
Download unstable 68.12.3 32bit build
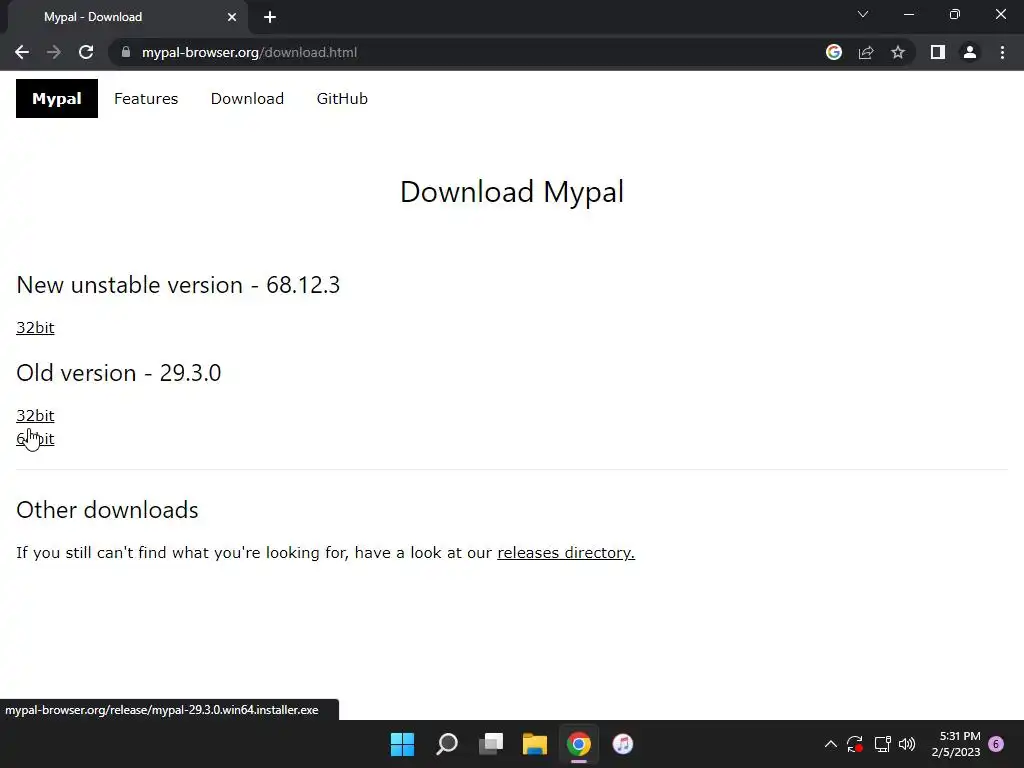[x=35, y=327]
